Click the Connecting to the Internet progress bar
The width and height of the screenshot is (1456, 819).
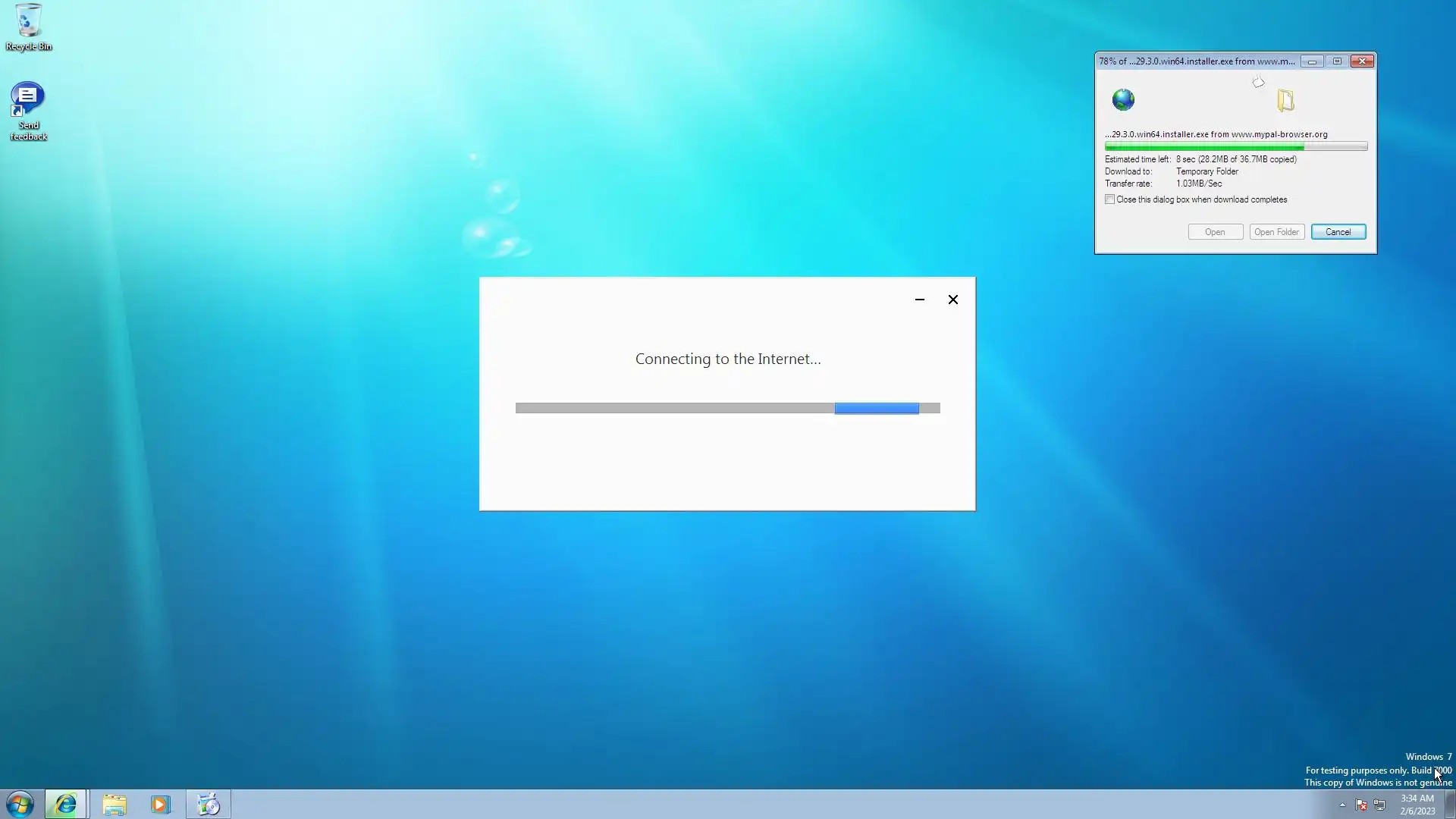click(727, 408)
